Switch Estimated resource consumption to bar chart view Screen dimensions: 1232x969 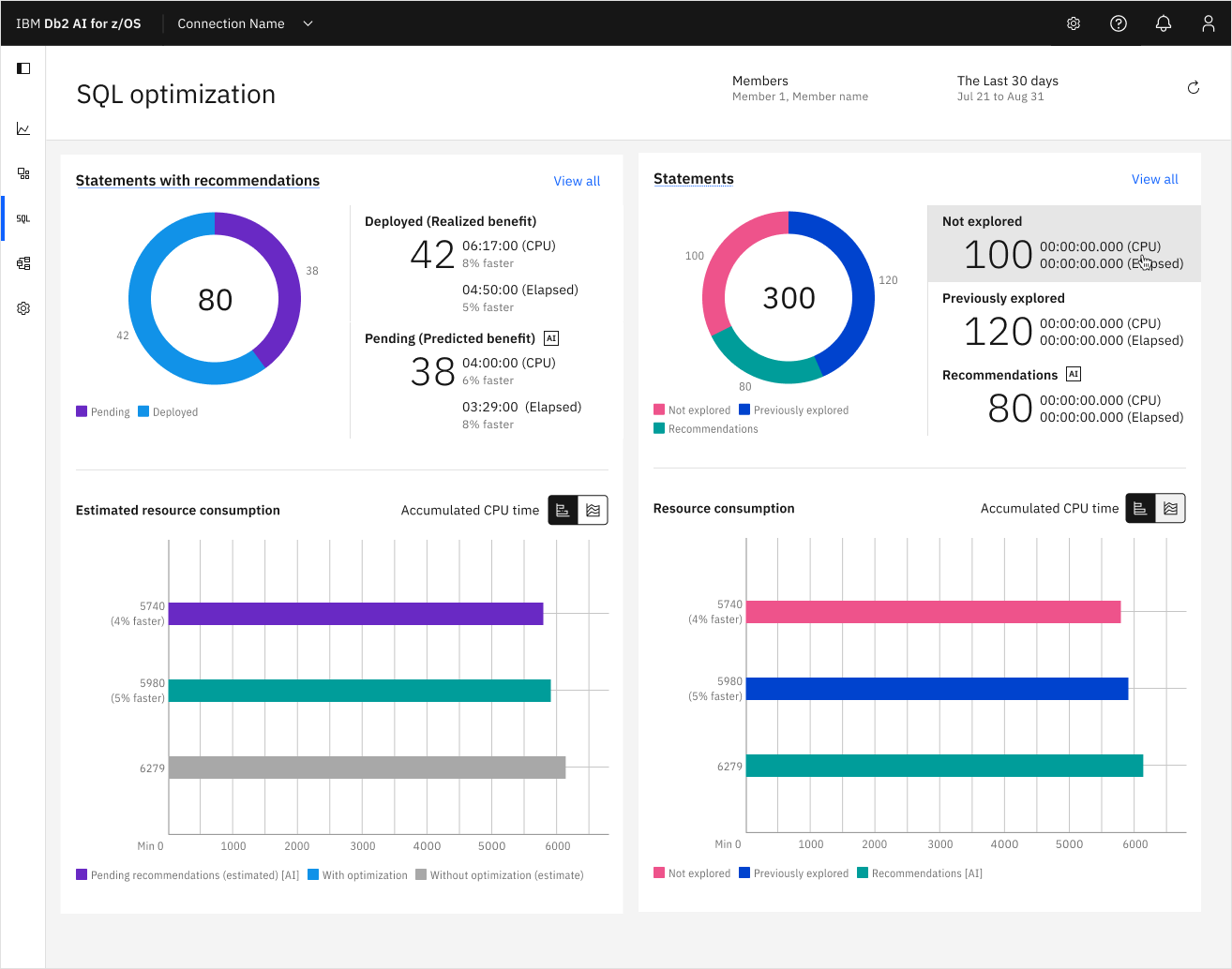563,510
